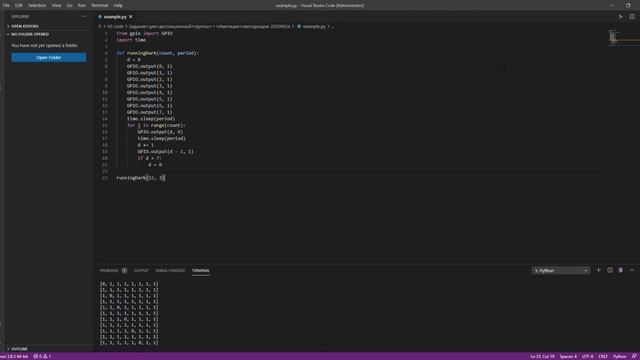The image size is (640, 360).
Task: Change indentation via Spaces: 4
Action: (568, 356)
